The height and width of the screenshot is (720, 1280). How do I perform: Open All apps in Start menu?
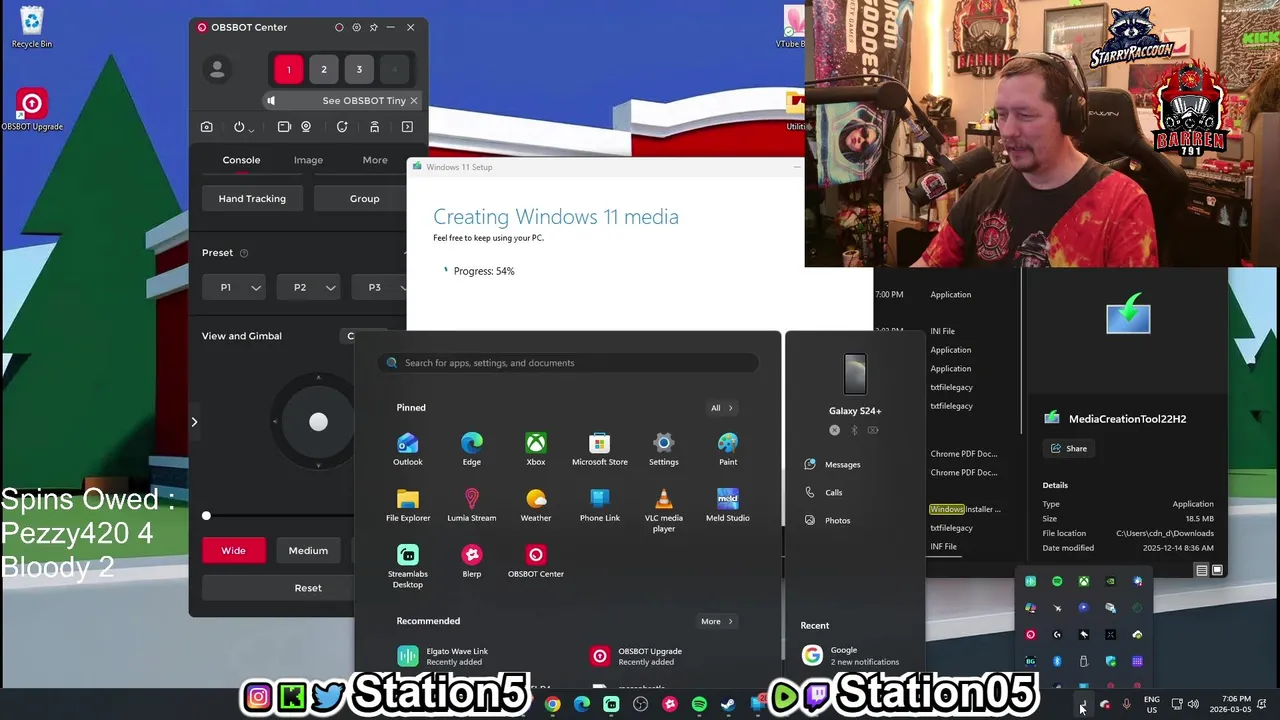tap(722, 408)
